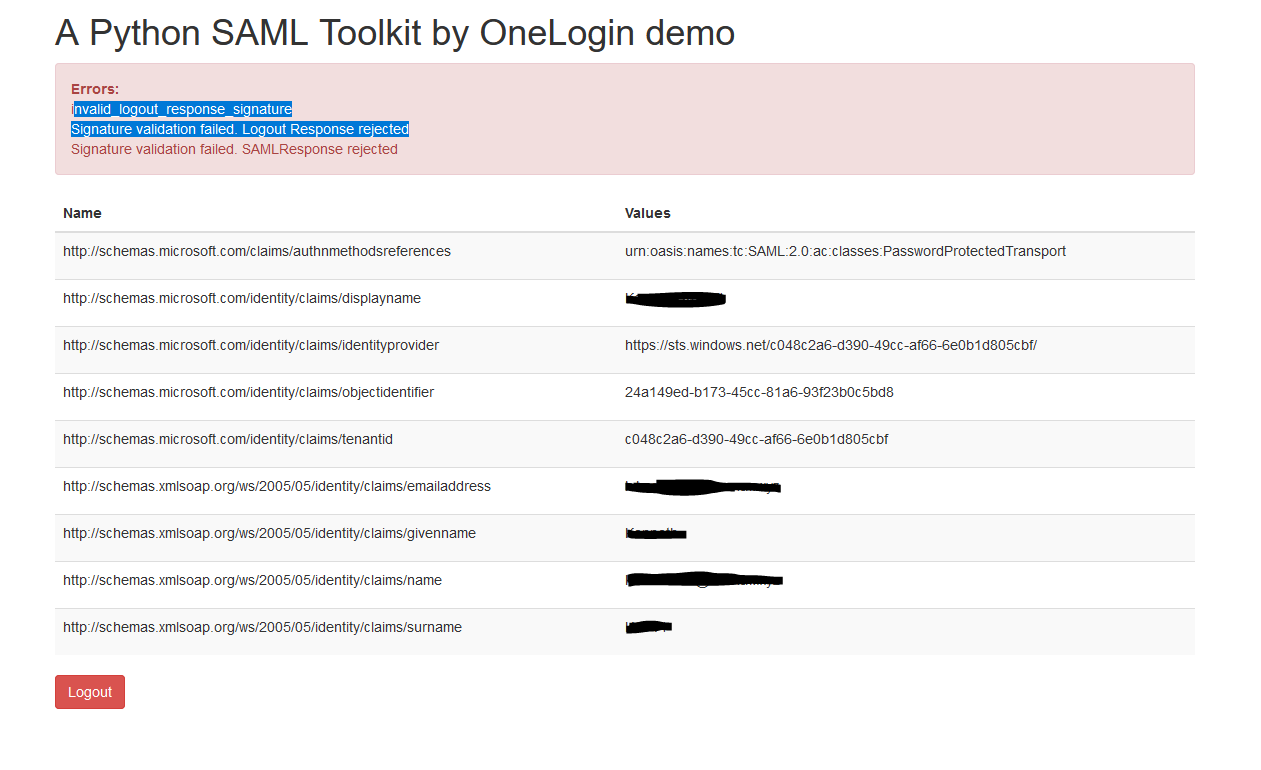The height and width of the screenshot is (770, 1261).
Task: Click the 'Errors:' label in the error panel
Action: click(x=92, y=88)
